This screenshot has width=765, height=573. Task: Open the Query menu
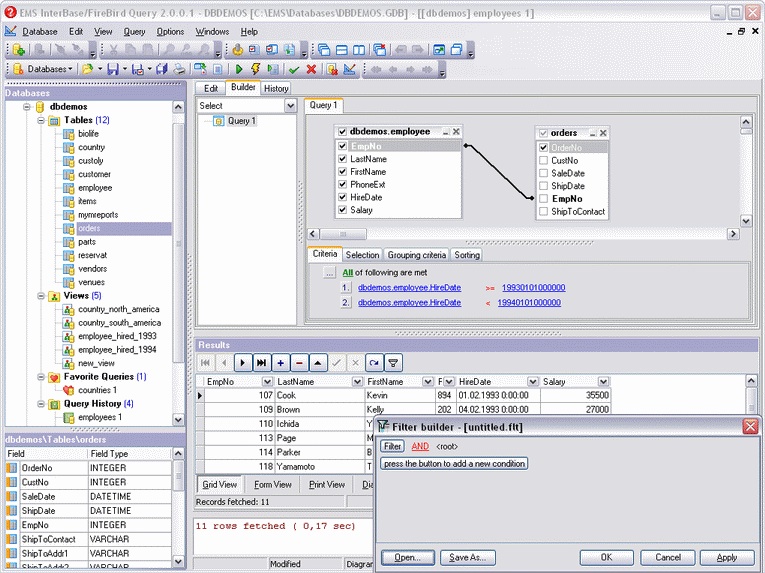pos(134,32)
